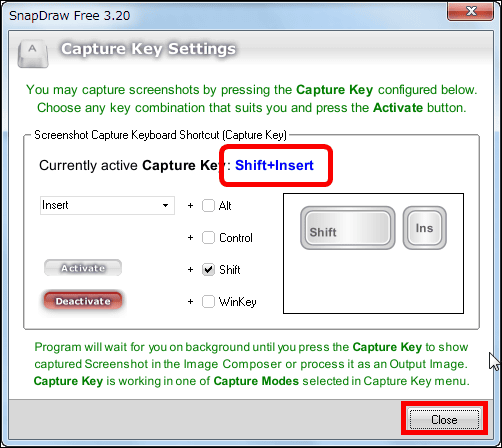Click the keyboard key icon beside the heading

click(x=33, y=54)
